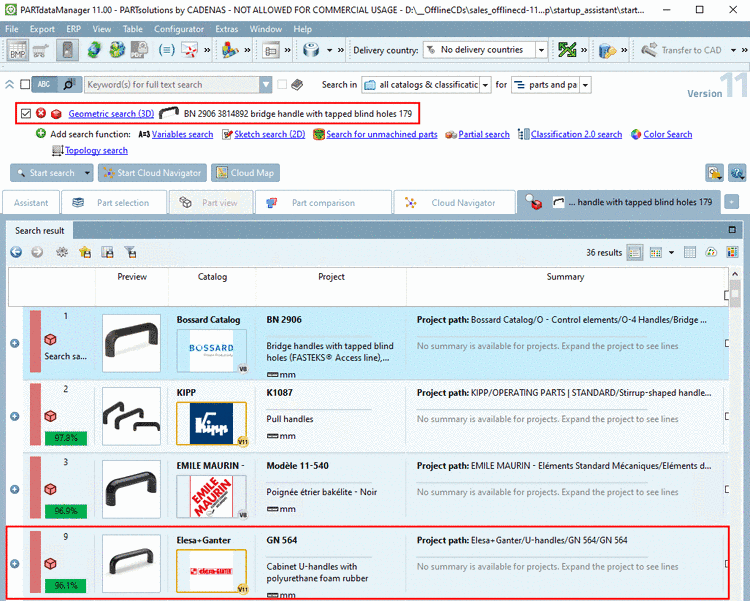Expand the BN 2906 result row
This screenshot has height=601, width=750.
click(15, 343)
